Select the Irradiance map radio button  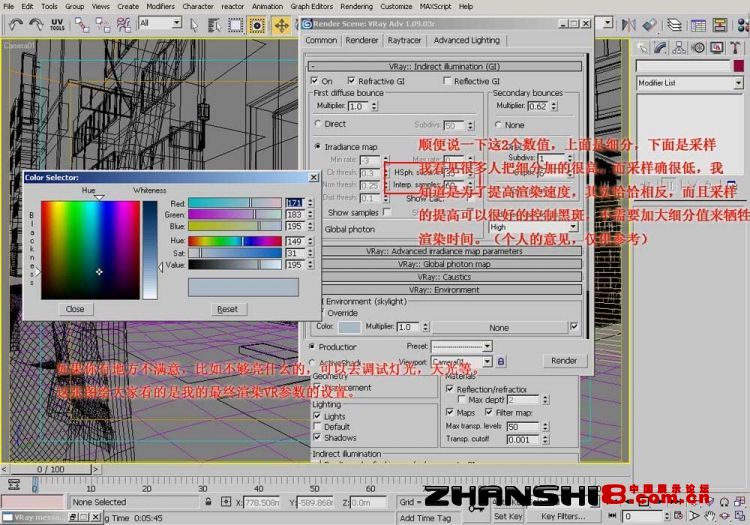click(x=318, y=146)
